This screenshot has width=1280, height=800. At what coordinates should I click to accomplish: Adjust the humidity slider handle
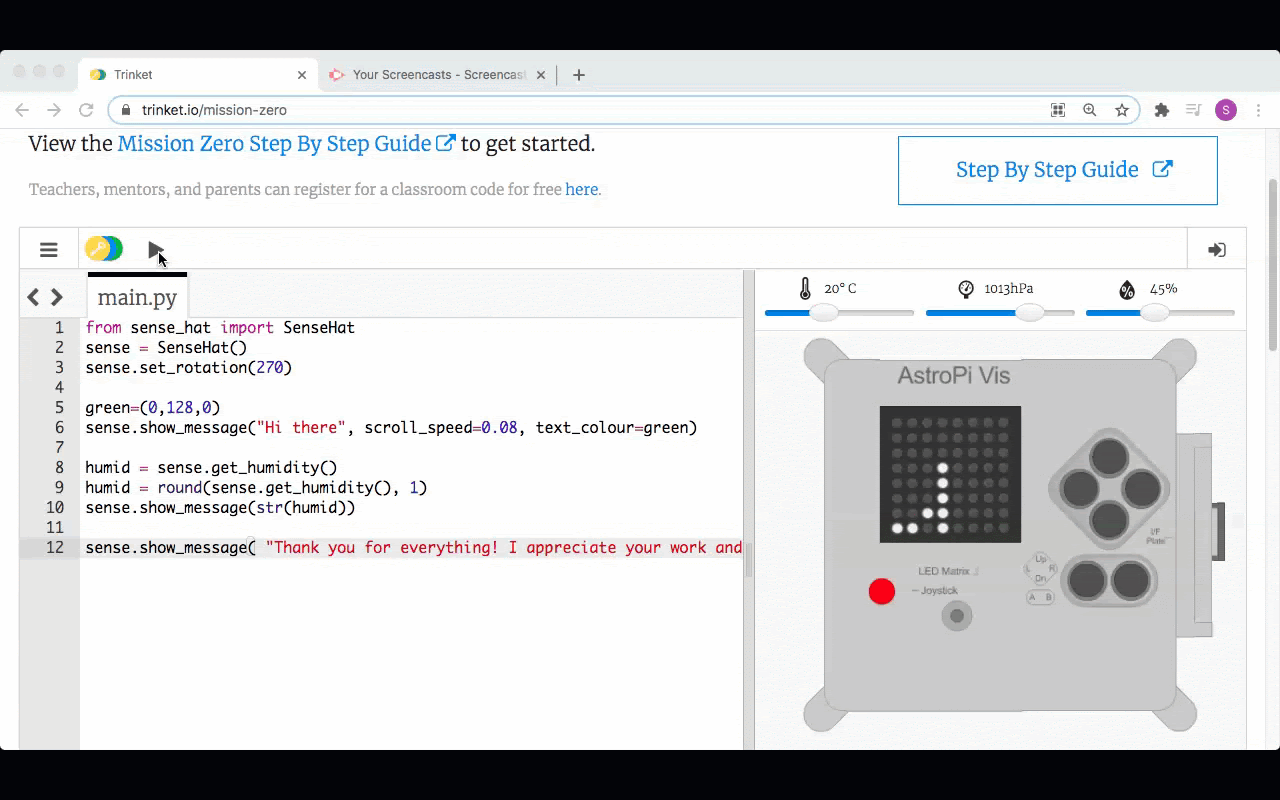[x=1154, y=313]
